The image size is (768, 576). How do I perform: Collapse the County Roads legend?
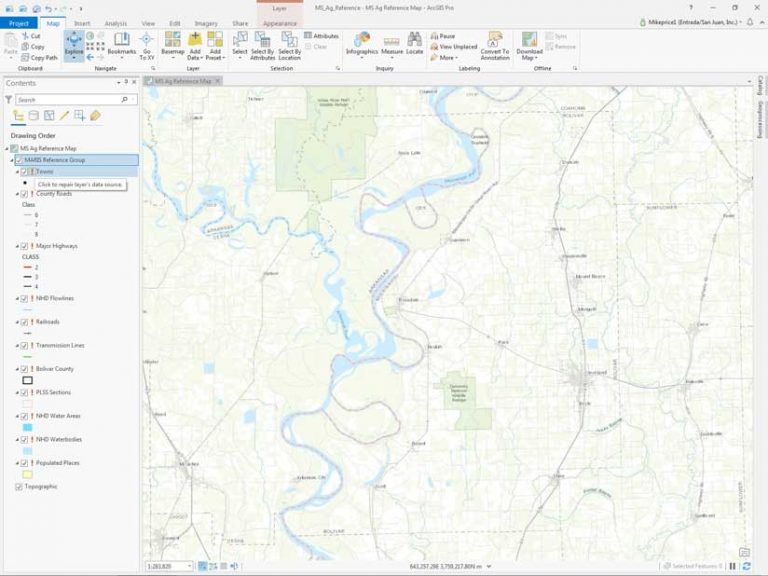click(17, 194)
